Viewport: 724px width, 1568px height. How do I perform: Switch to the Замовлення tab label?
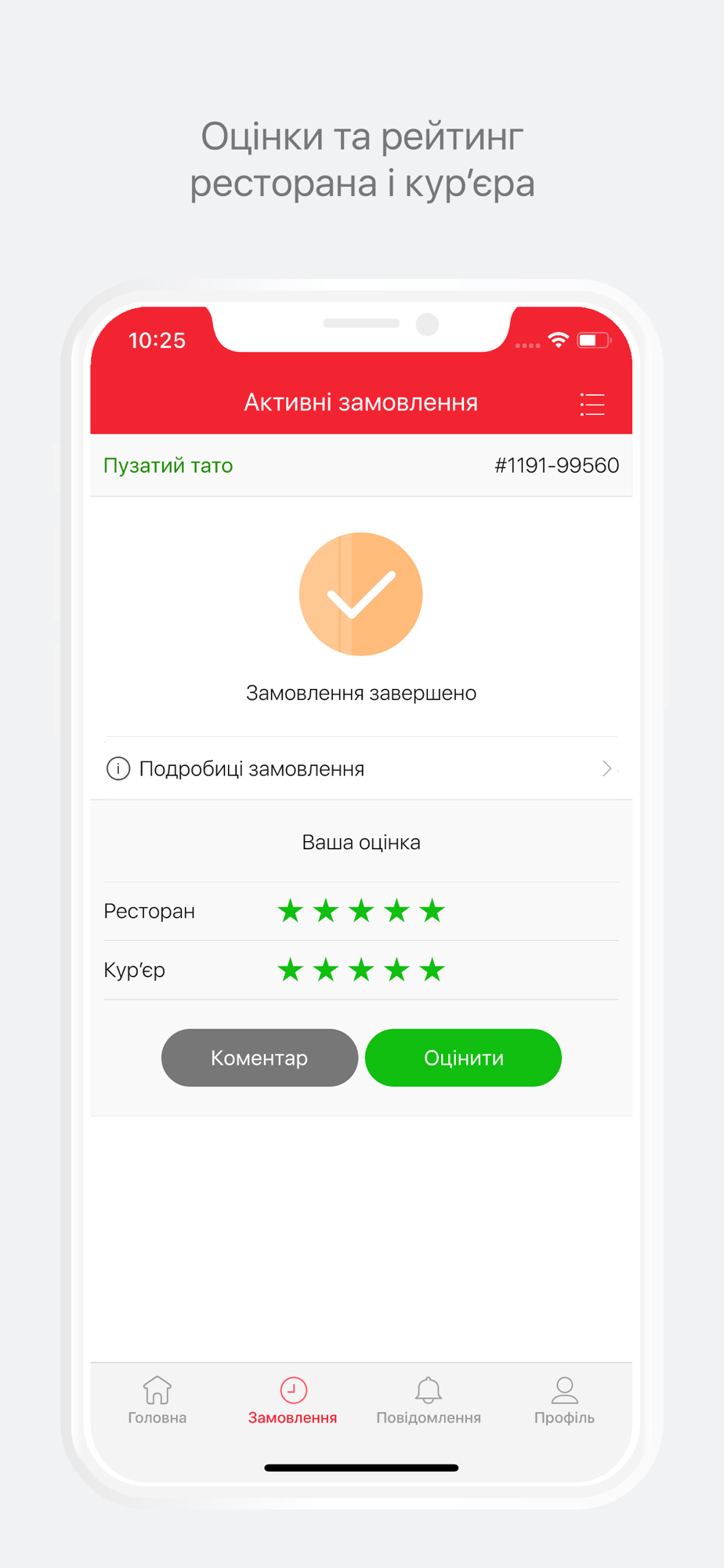pyautogui.click(x=293, y=1417)
